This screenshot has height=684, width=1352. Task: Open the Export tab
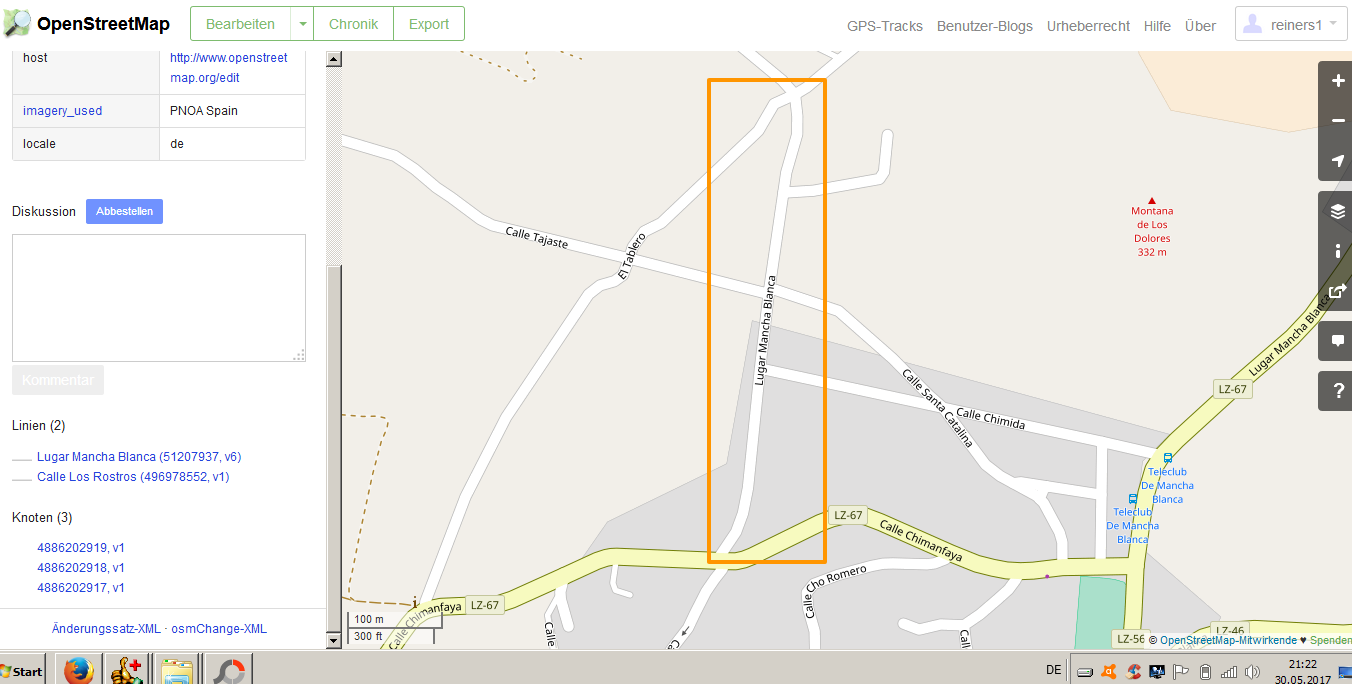(x=429, y=24)
